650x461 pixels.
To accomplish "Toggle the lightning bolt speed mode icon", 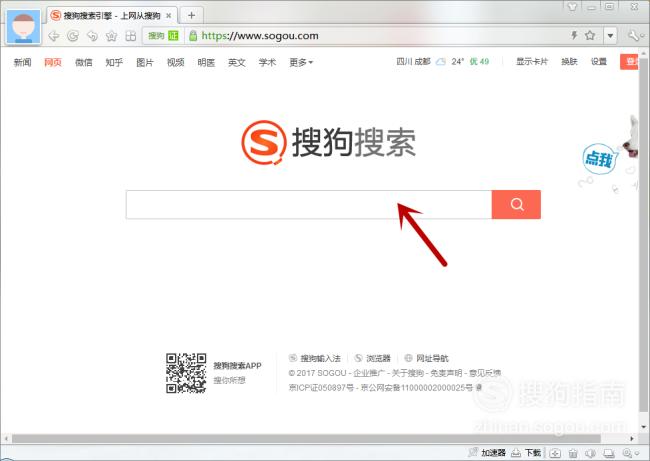I will tap(574, 35).
